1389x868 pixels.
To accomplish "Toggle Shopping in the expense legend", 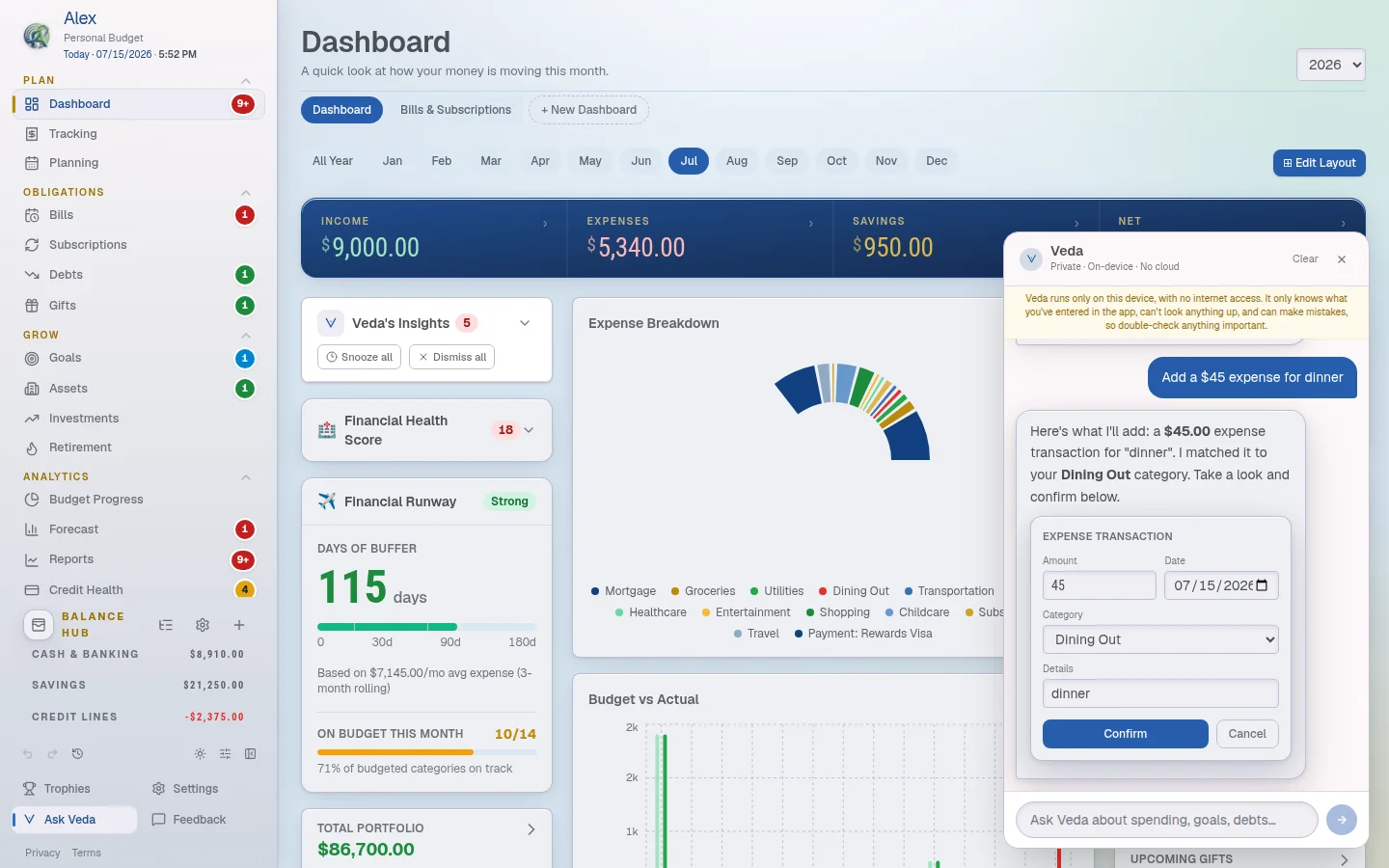I will (838, 612).
